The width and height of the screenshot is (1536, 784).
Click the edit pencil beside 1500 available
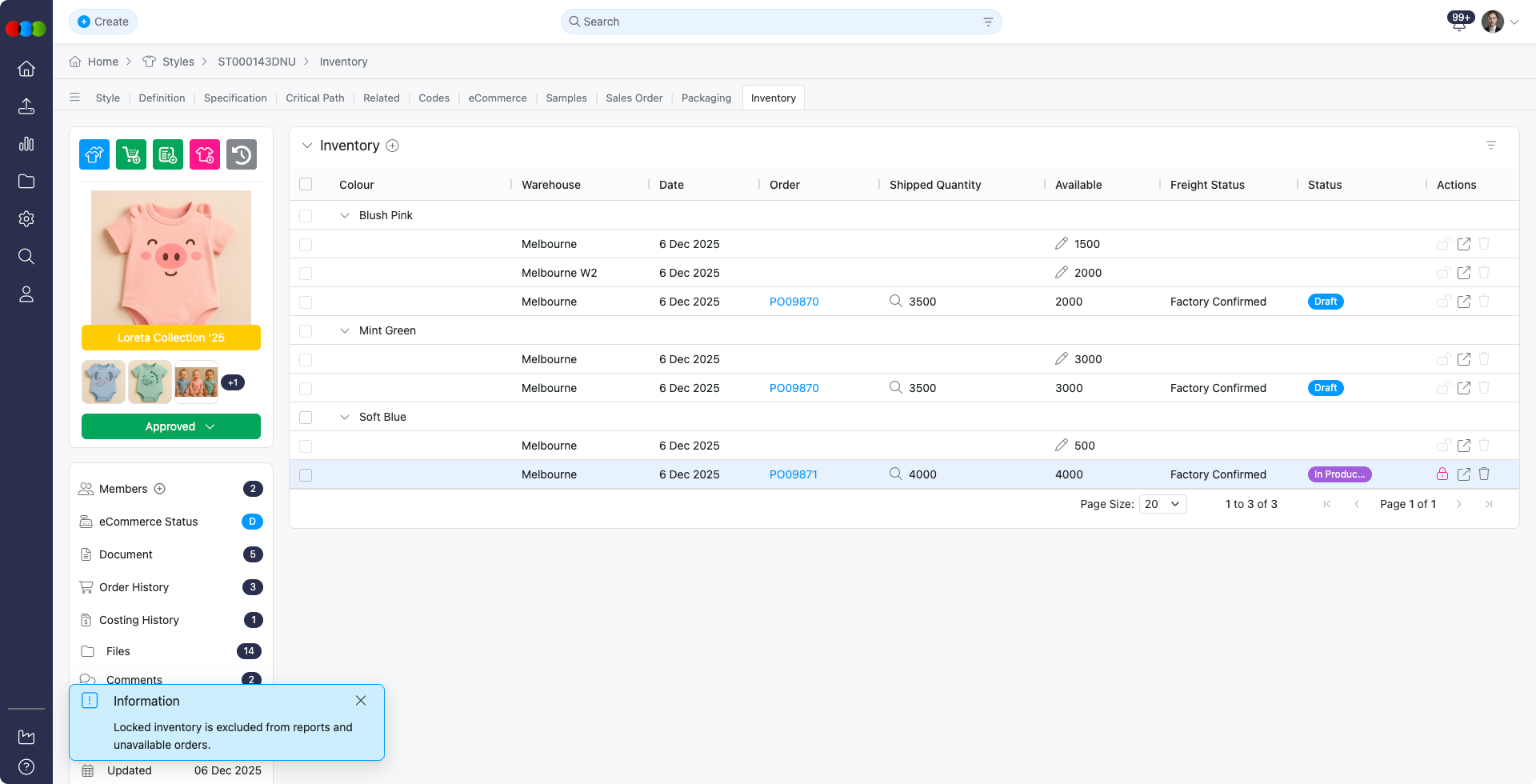coord(1062,244)
